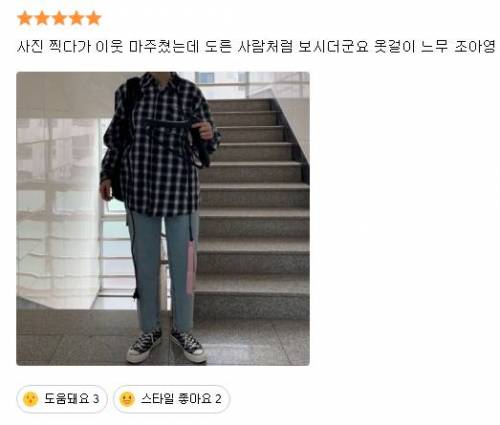Select the second orange rating star

42,18
